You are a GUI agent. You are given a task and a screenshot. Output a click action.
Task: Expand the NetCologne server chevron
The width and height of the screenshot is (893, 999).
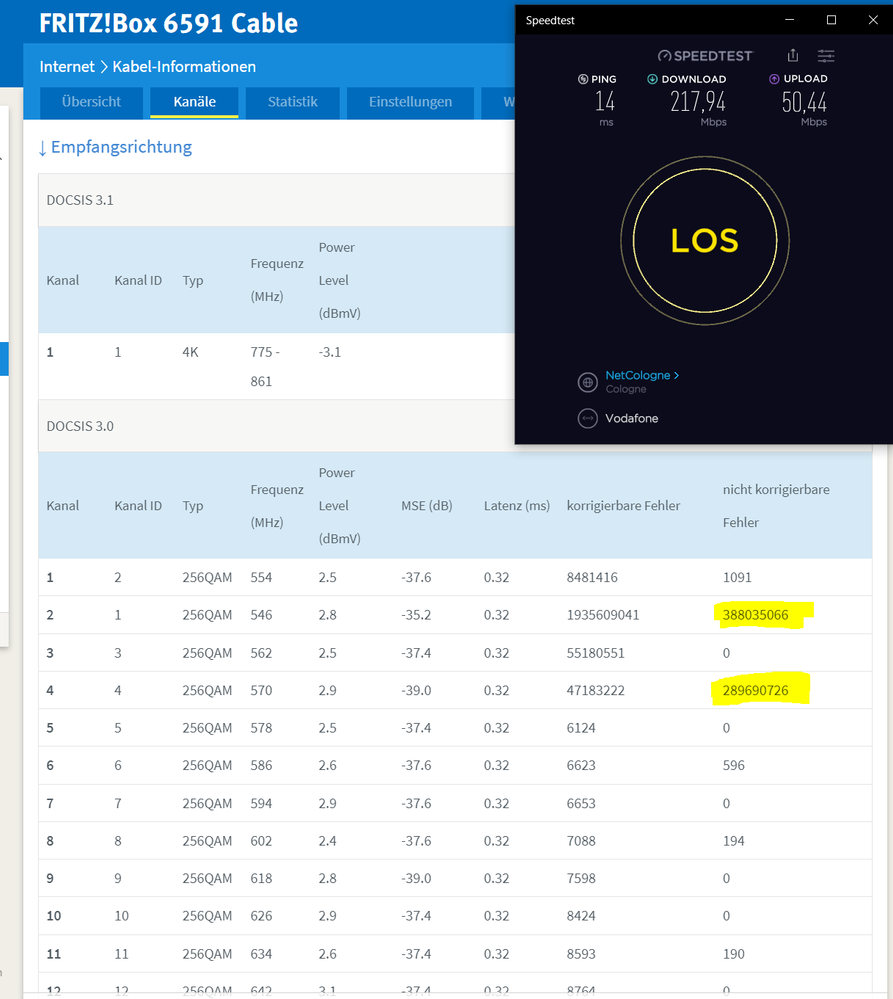tap(676, 375)
